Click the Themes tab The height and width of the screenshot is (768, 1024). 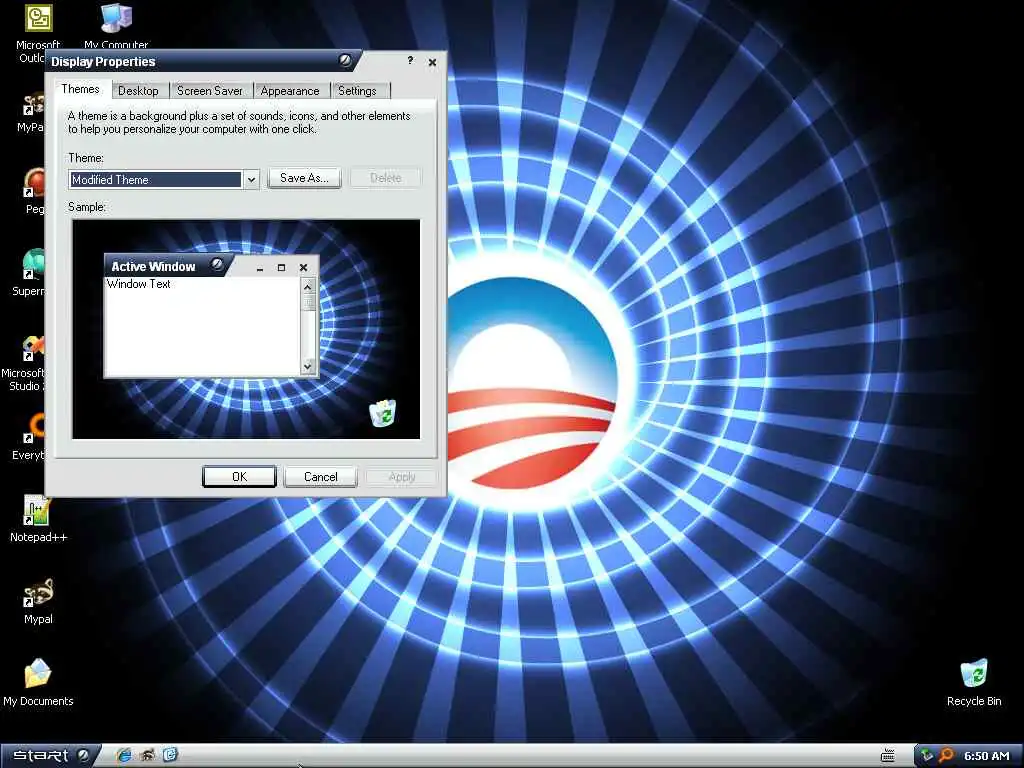click(x=81, y=89)
